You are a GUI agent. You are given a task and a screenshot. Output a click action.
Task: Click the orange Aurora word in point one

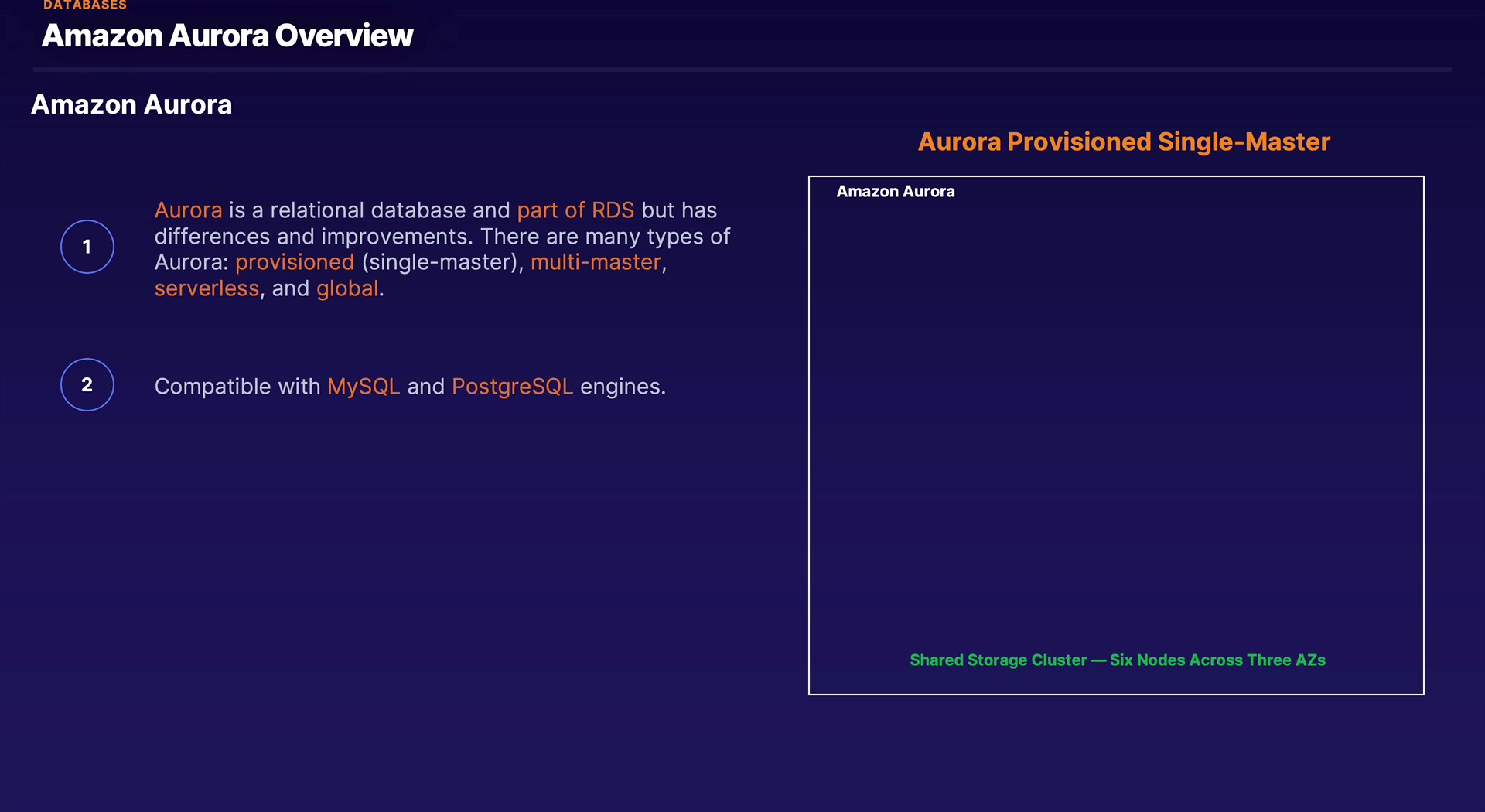pos(188,210)
